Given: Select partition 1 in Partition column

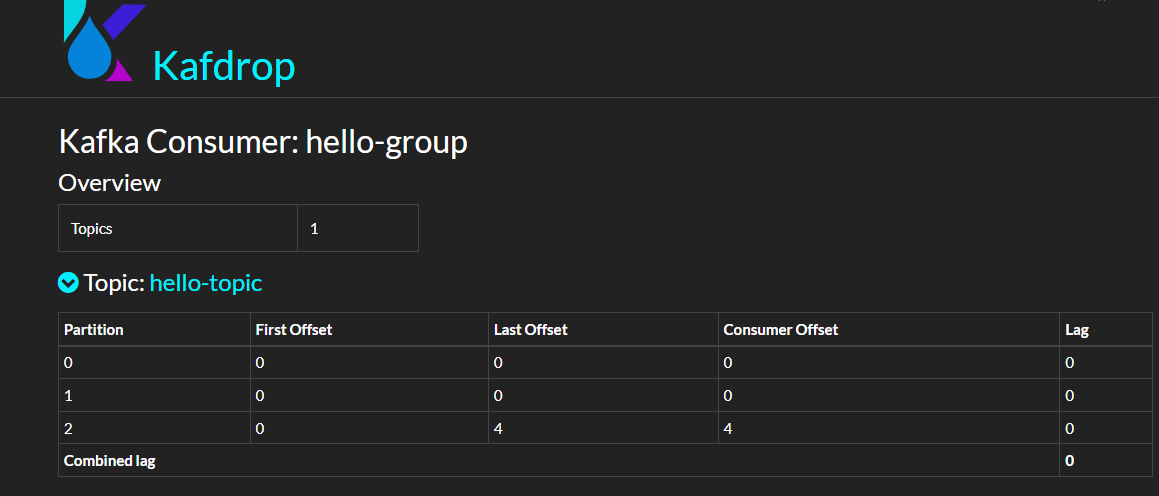Looking at the screenshot, I should coord(68,396).
